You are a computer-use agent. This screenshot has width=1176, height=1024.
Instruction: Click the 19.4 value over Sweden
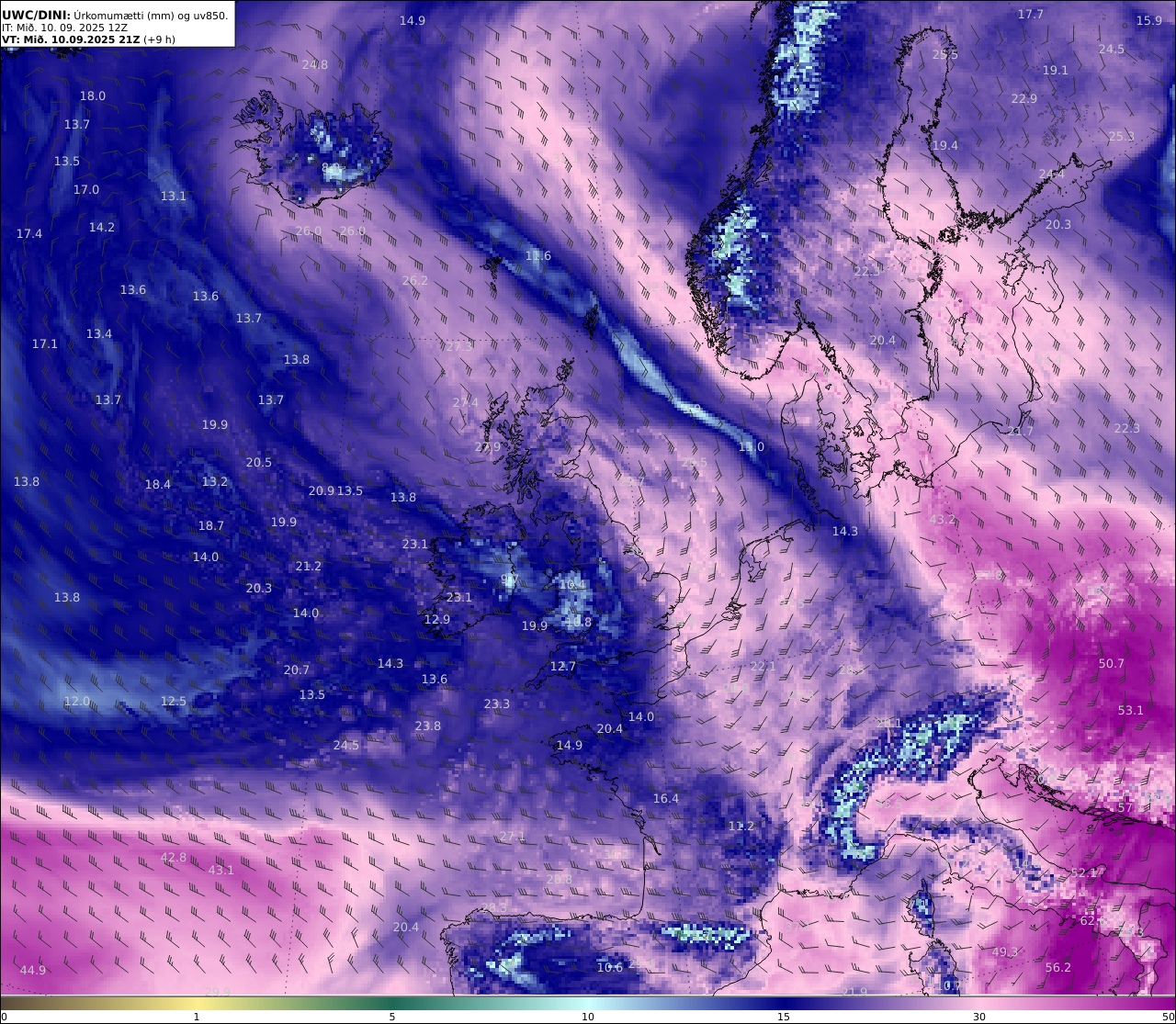[945, 146]
